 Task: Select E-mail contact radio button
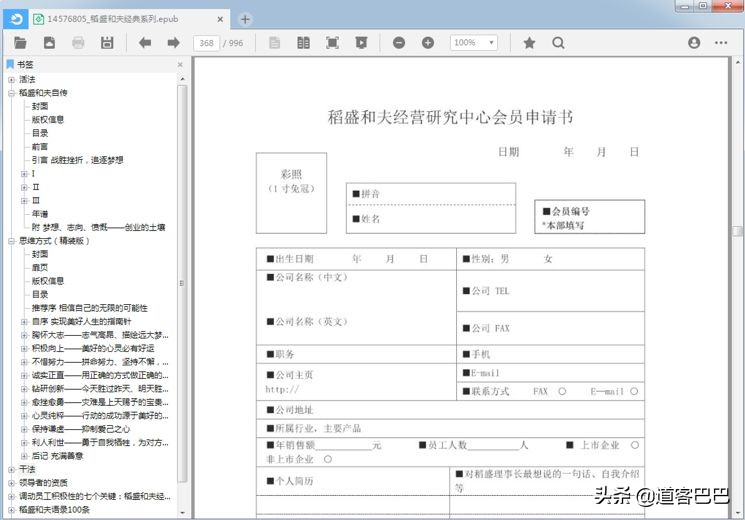pos(634,391)
